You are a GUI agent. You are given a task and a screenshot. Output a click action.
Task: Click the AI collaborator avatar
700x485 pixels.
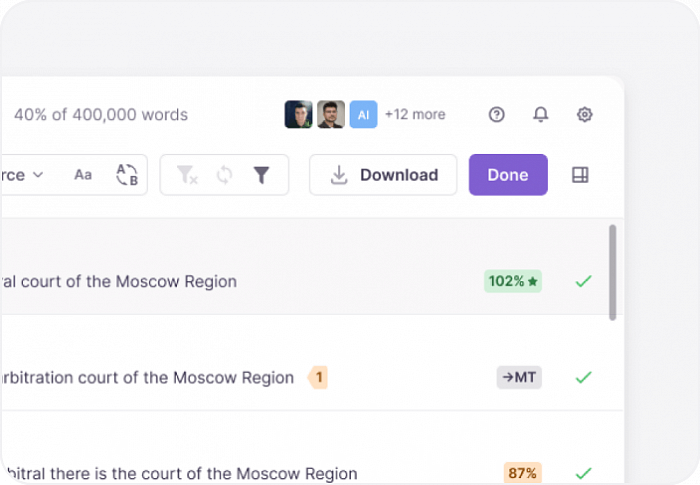point(363,115)
